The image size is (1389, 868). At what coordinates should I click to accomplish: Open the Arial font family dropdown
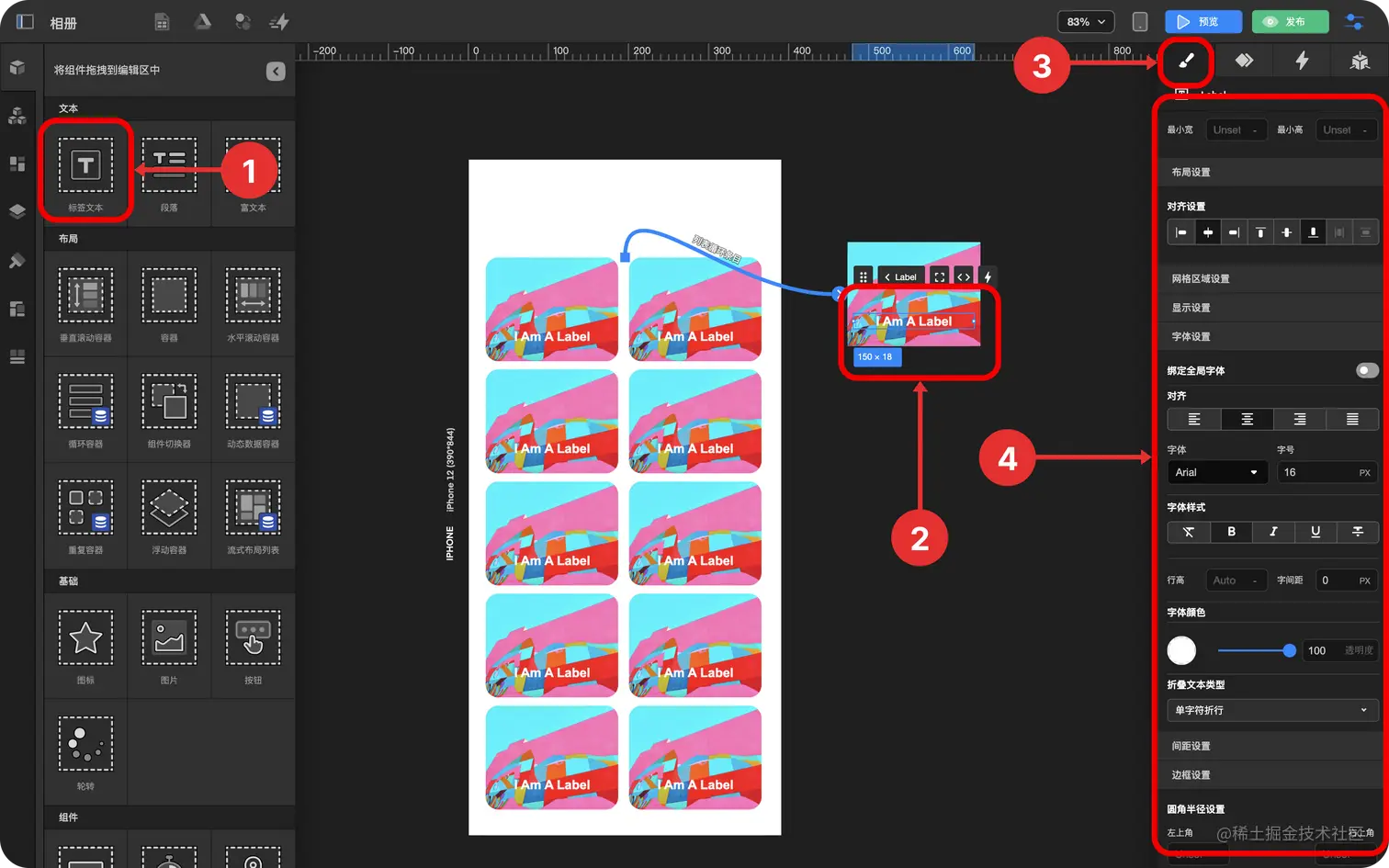tap(1217, 472)
